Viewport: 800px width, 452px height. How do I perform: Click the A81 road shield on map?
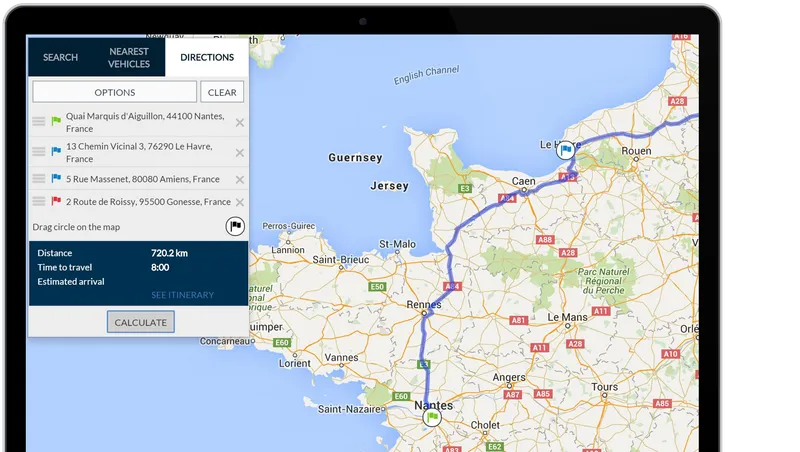click(x=518, y=320)
